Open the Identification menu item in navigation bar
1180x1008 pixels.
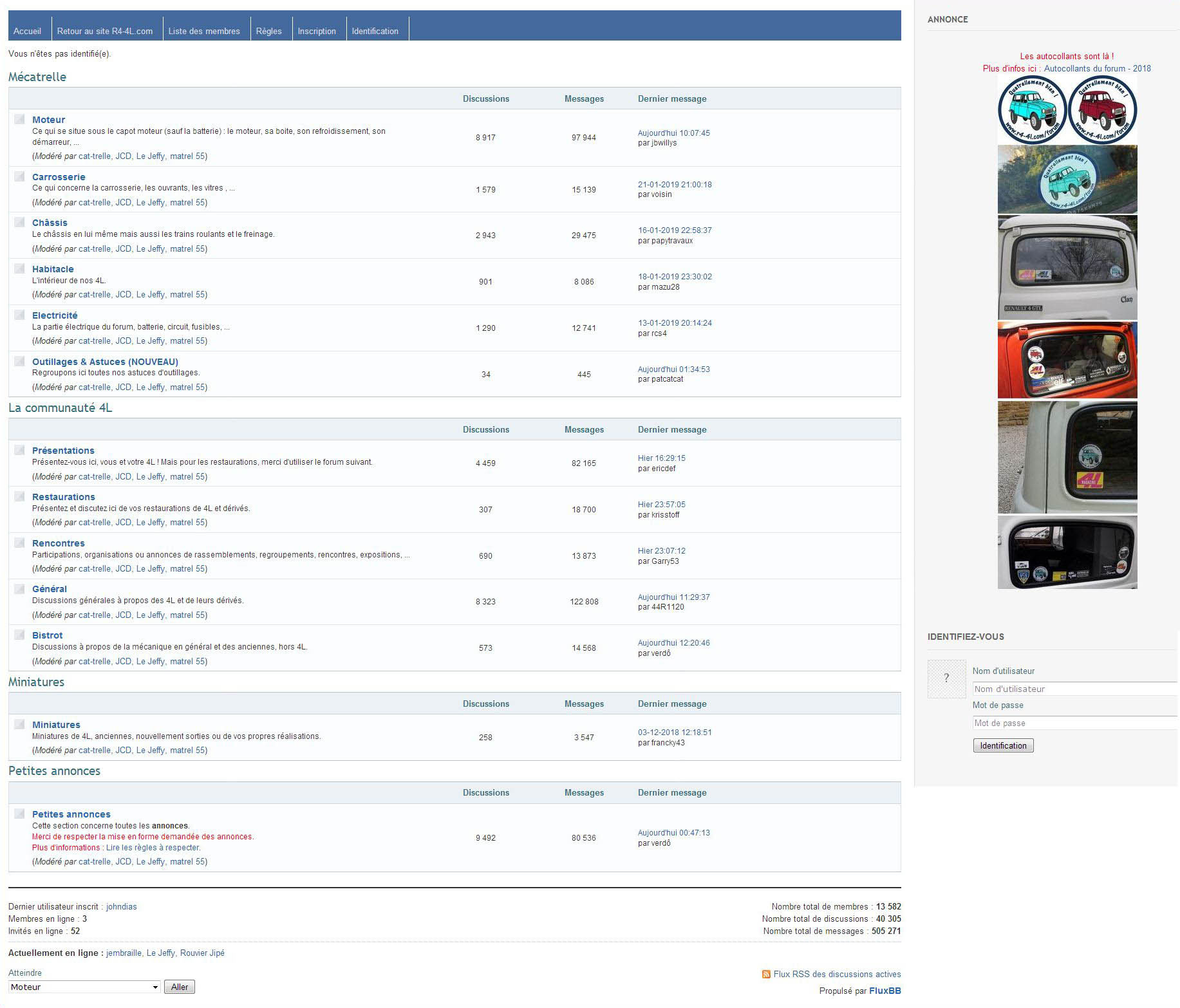tap(375, 31)
